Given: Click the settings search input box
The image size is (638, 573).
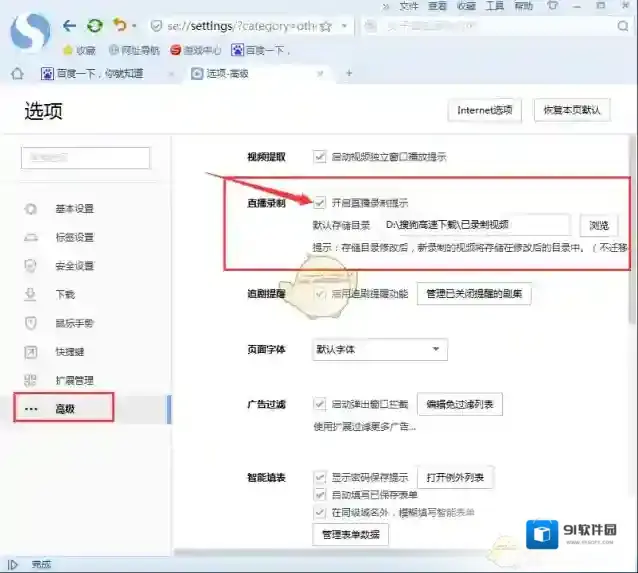Looking at the screenshot, I should [x=85, y=157].
